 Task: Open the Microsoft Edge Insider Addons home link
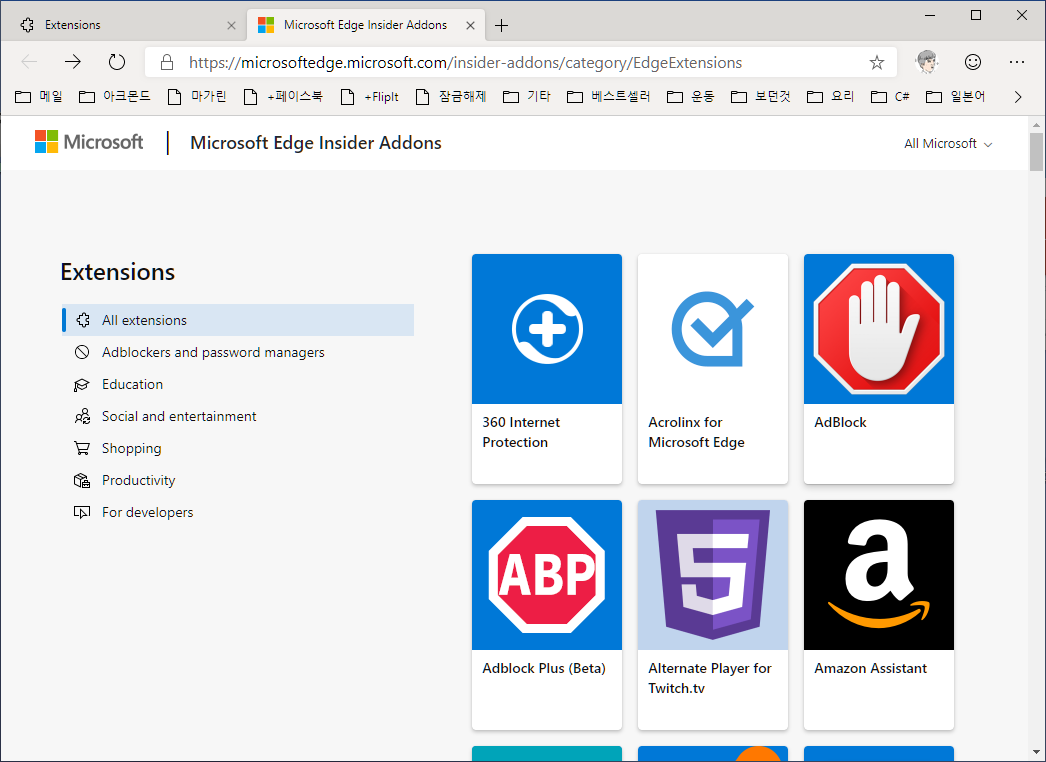[x=316, y=143]
